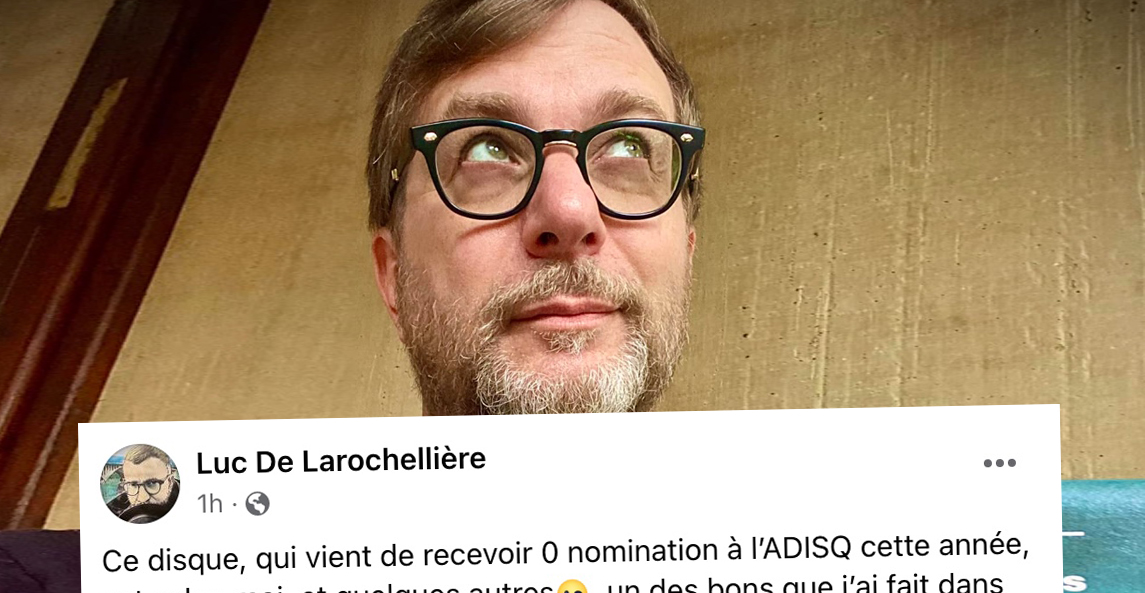The height and width of the screenshot is (593, 1145).
Task: Open the three-dot post options menu
Action: click(x=999, y=463)
